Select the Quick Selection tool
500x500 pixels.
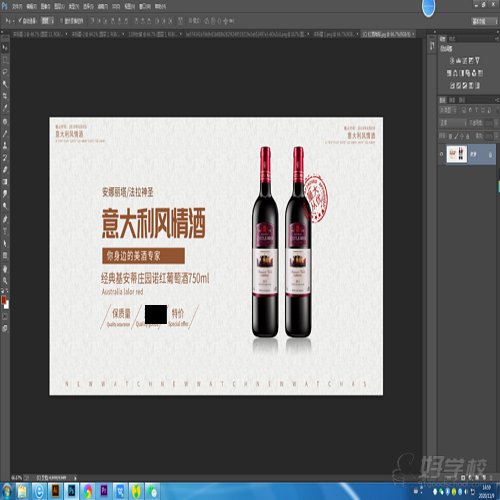5,84
